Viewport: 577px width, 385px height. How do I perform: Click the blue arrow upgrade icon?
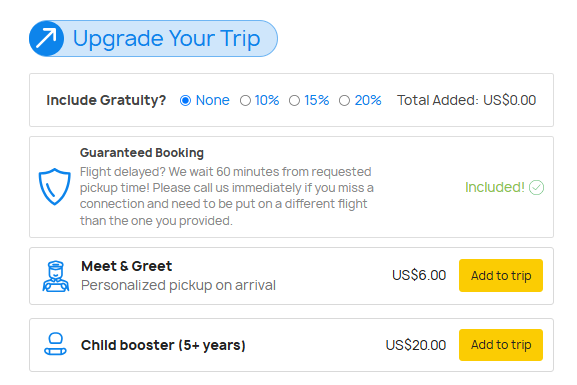pyautogui.click(x=46, y=38)
